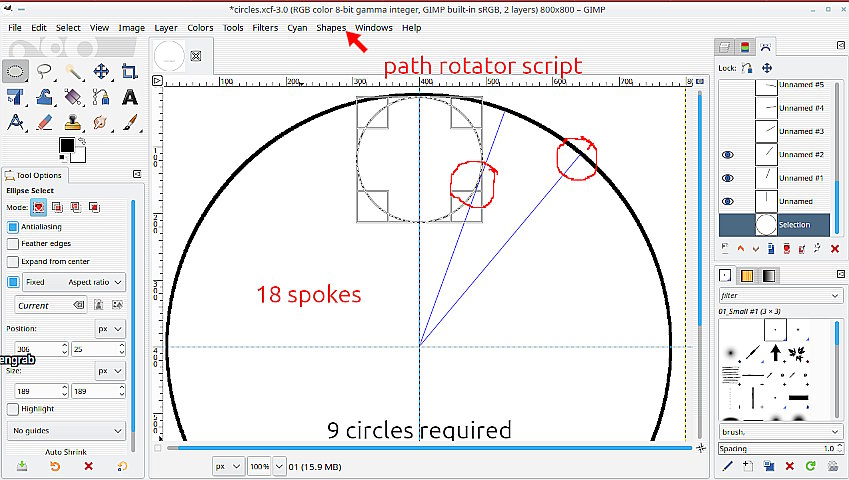Screen dimensions: 849x480
Task: Select the Move tool in toolbox
Action: click(101, 71)
